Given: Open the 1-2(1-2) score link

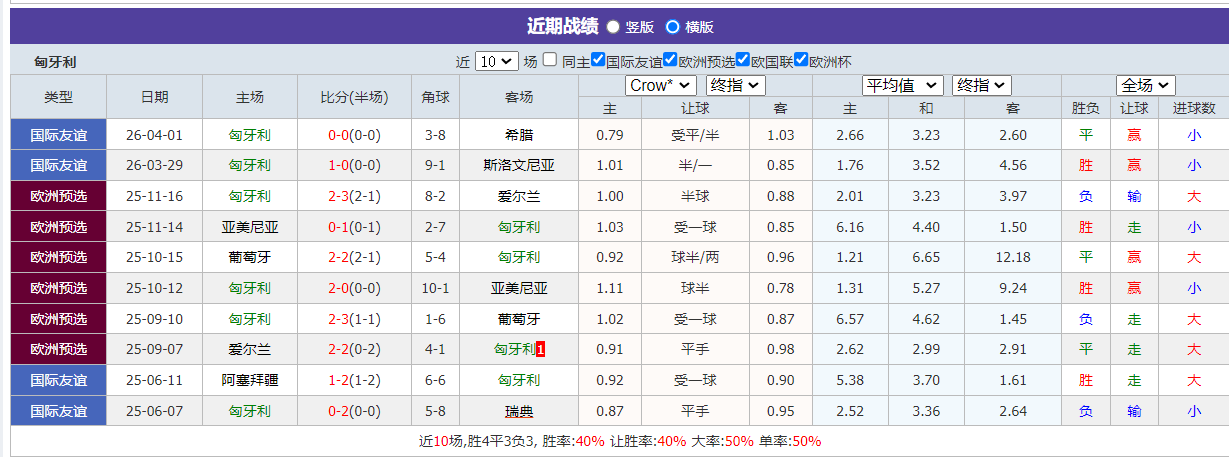Looking at the screenshot, I should 354,380.
